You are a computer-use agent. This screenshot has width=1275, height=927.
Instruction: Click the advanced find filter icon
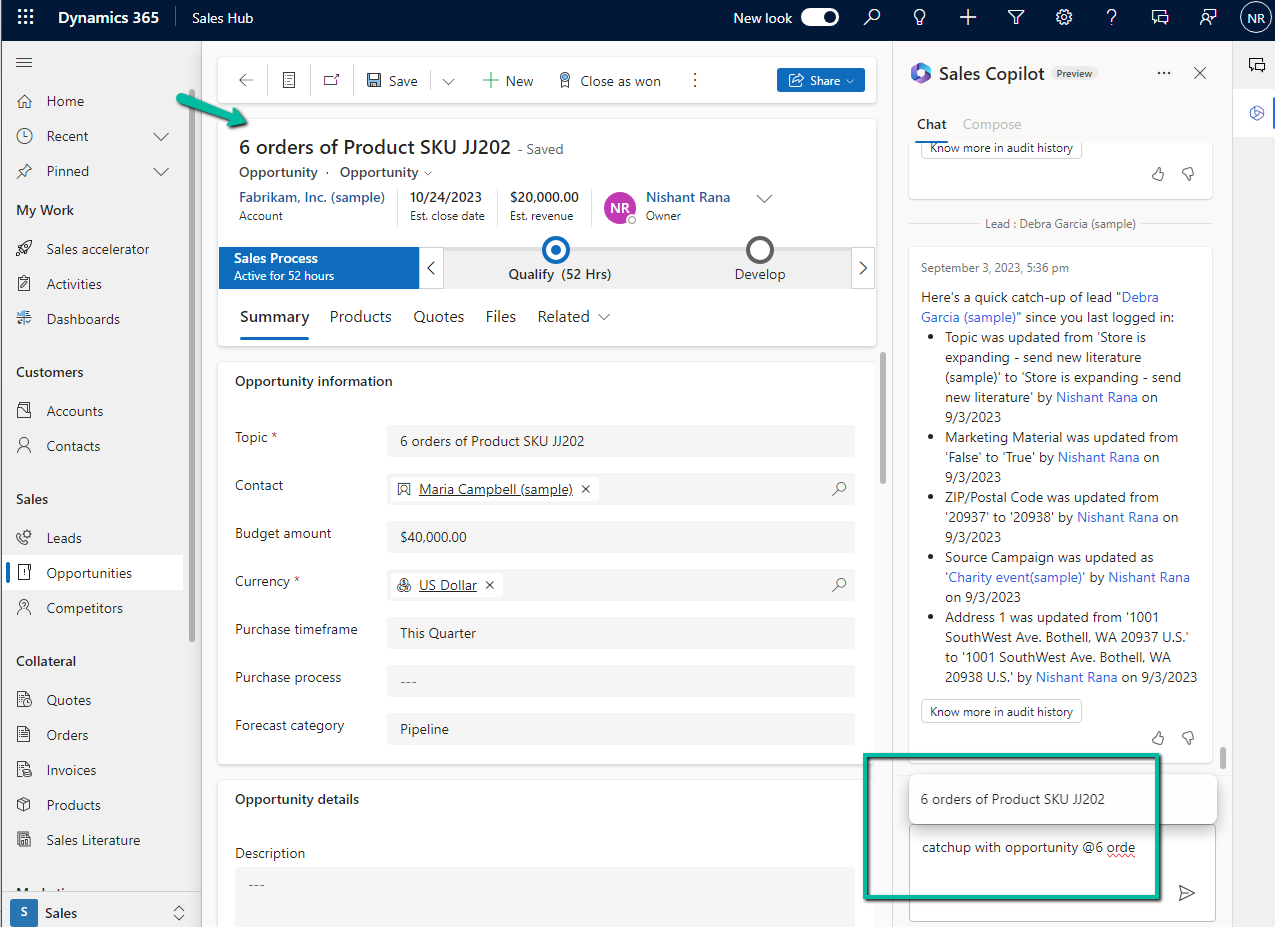point(1016,18)
